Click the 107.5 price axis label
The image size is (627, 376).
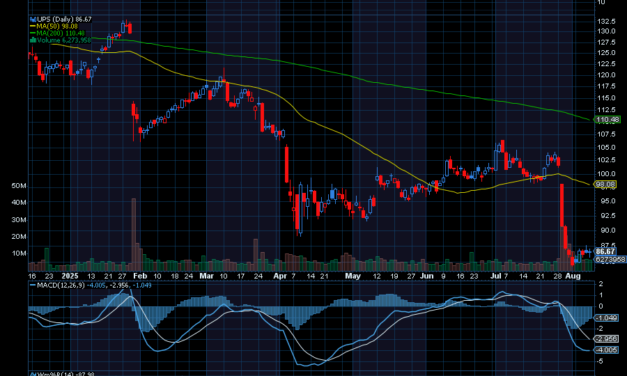[x=606, y=134]
